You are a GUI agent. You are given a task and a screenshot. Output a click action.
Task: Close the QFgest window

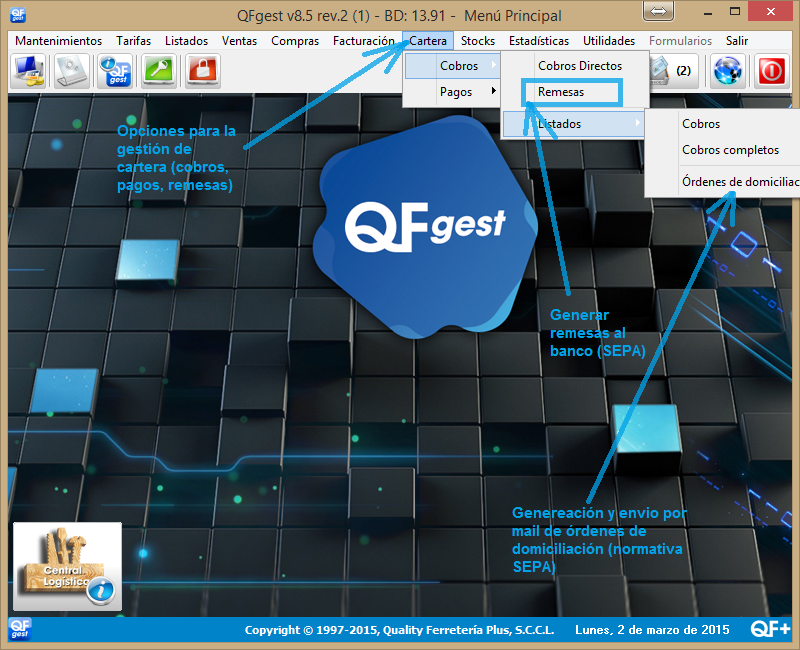coord(771,11)
